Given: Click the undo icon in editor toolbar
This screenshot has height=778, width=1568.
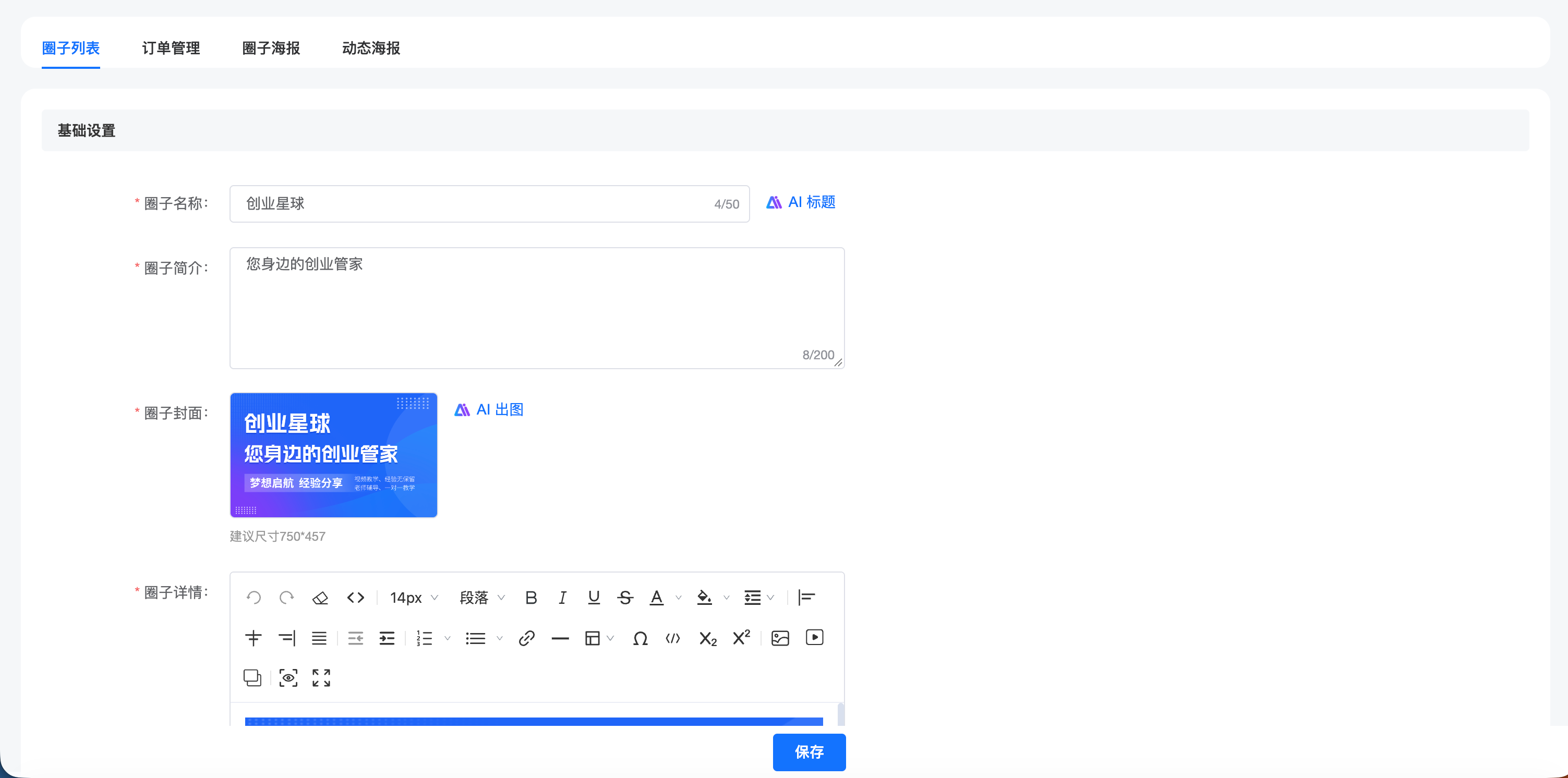Looking at the screenshot, I should [254, 598].
